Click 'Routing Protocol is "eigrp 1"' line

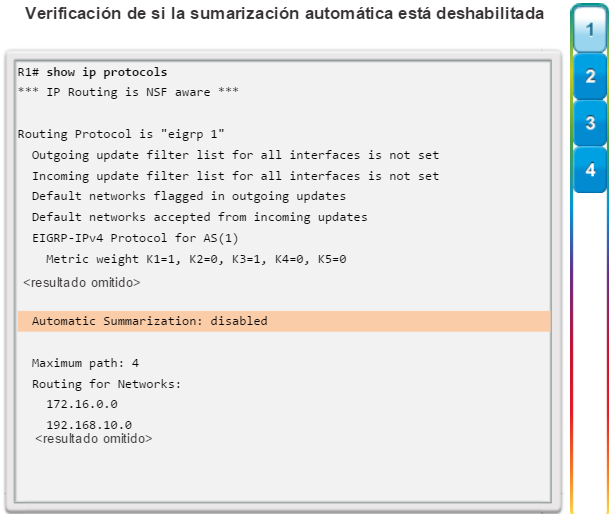click(121, 134)
